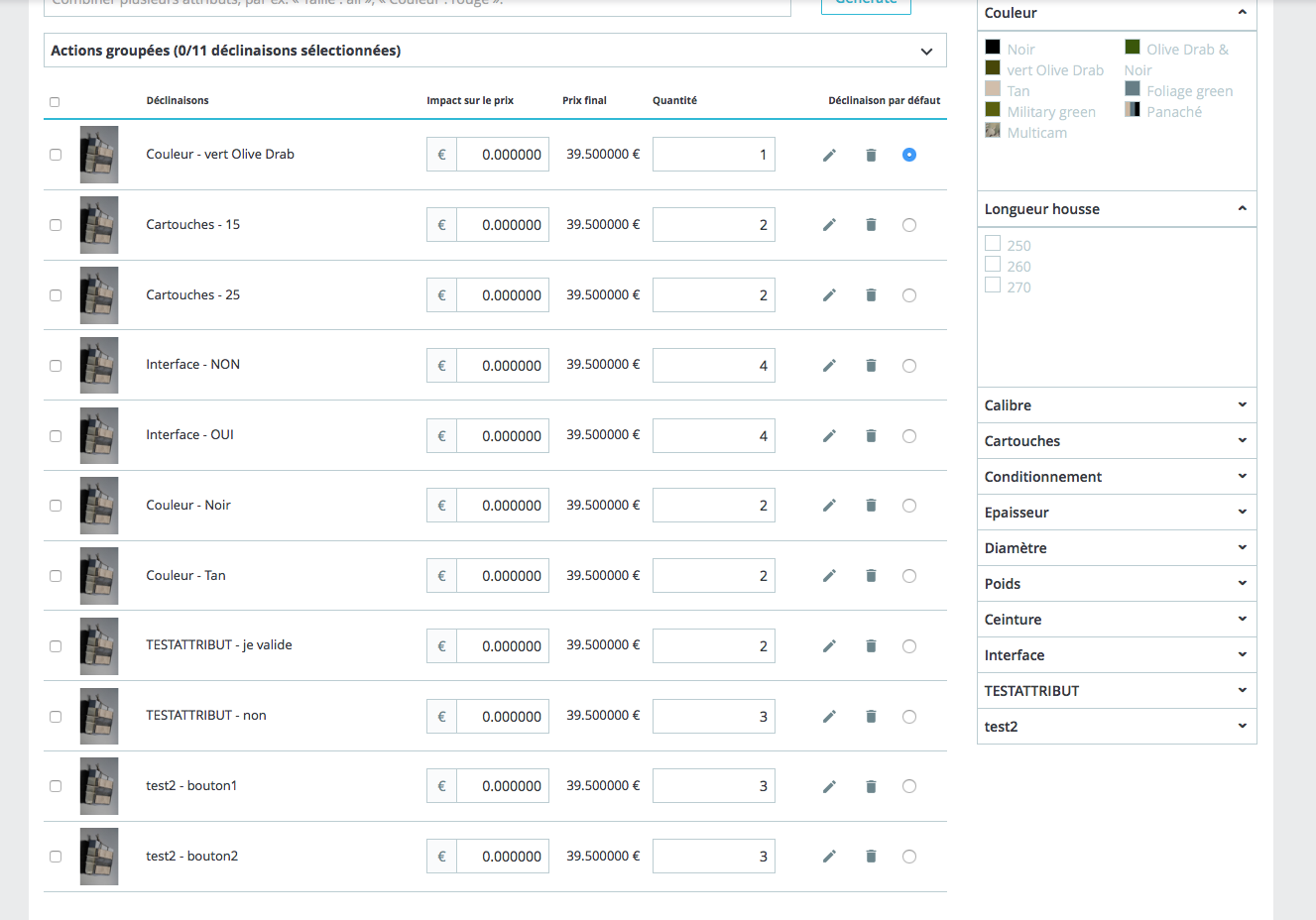
Task: Open thumbnail image of Cartouches - 15 row
Action: point(99,225)
